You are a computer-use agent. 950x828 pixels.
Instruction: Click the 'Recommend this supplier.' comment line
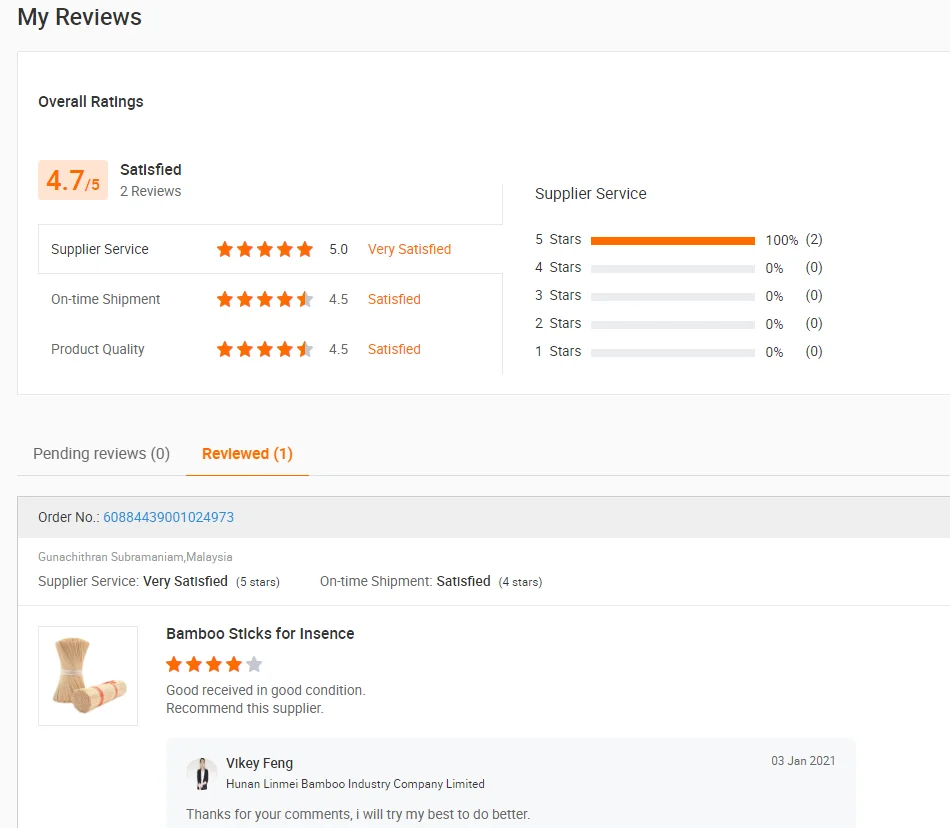coord(245,709)
